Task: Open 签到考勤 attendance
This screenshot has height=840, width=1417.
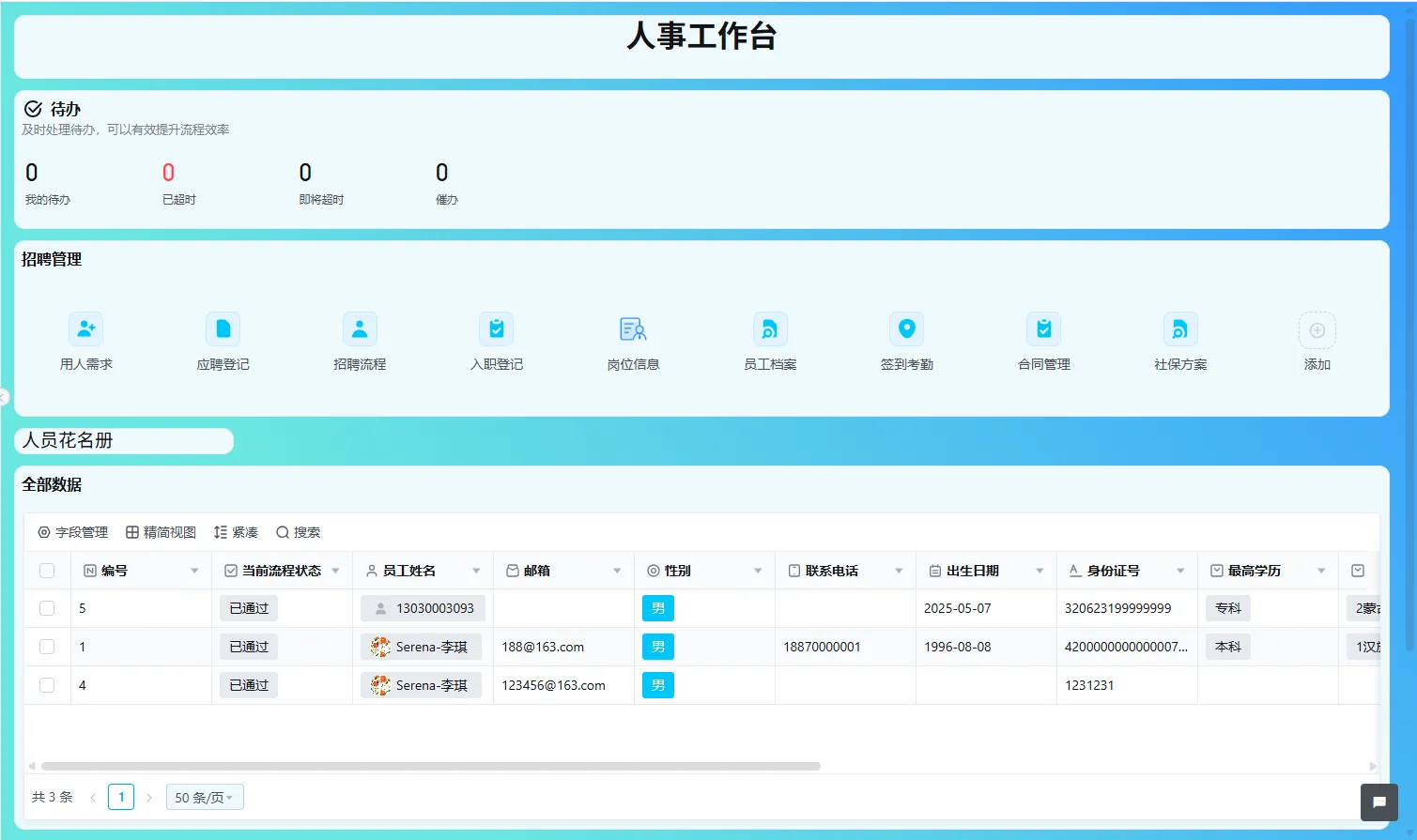Action: [x=906, y=341]
